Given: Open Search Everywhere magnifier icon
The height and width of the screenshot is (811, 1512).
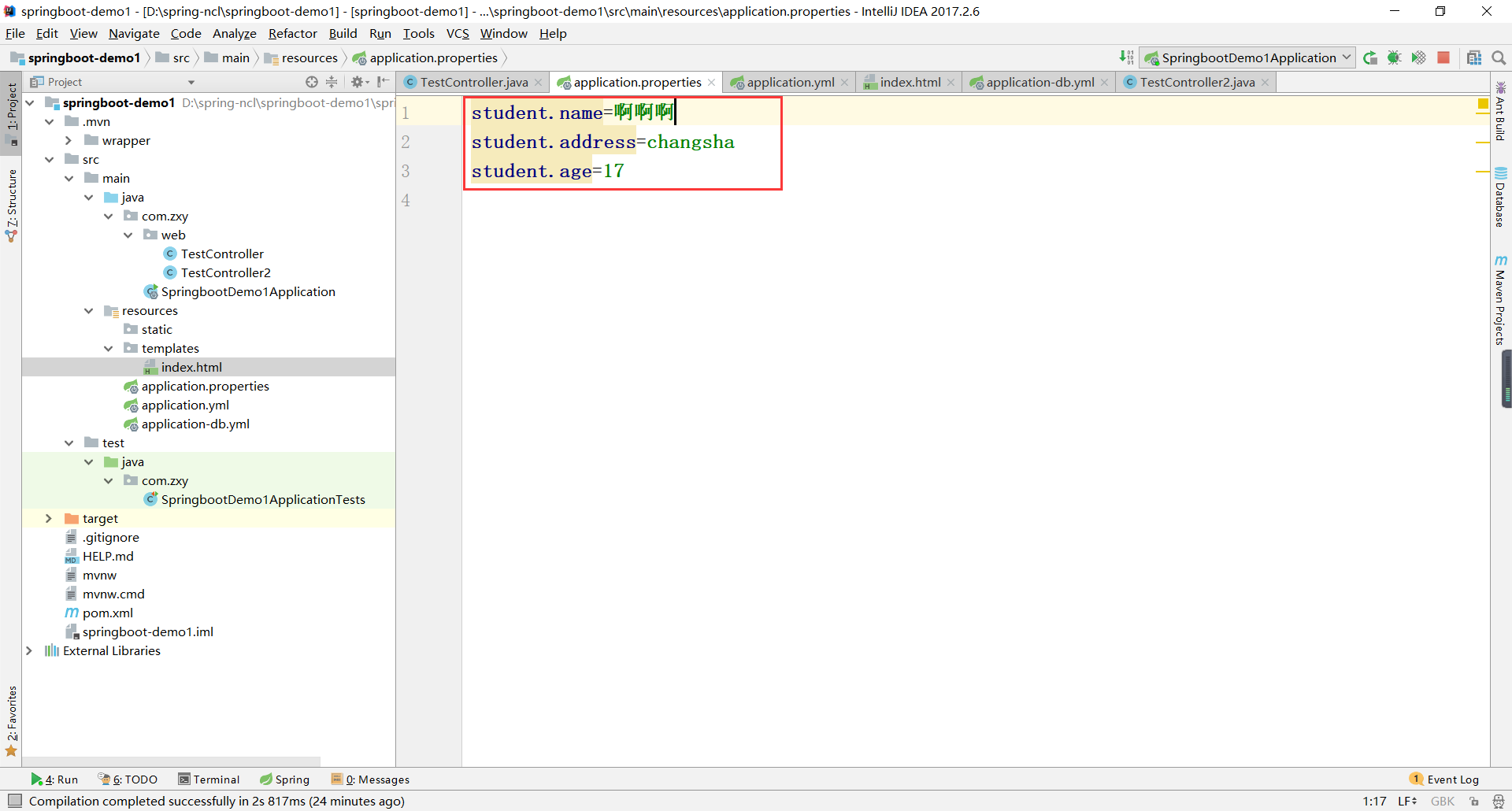Looking at the screenshot, I should point(1499,57).
